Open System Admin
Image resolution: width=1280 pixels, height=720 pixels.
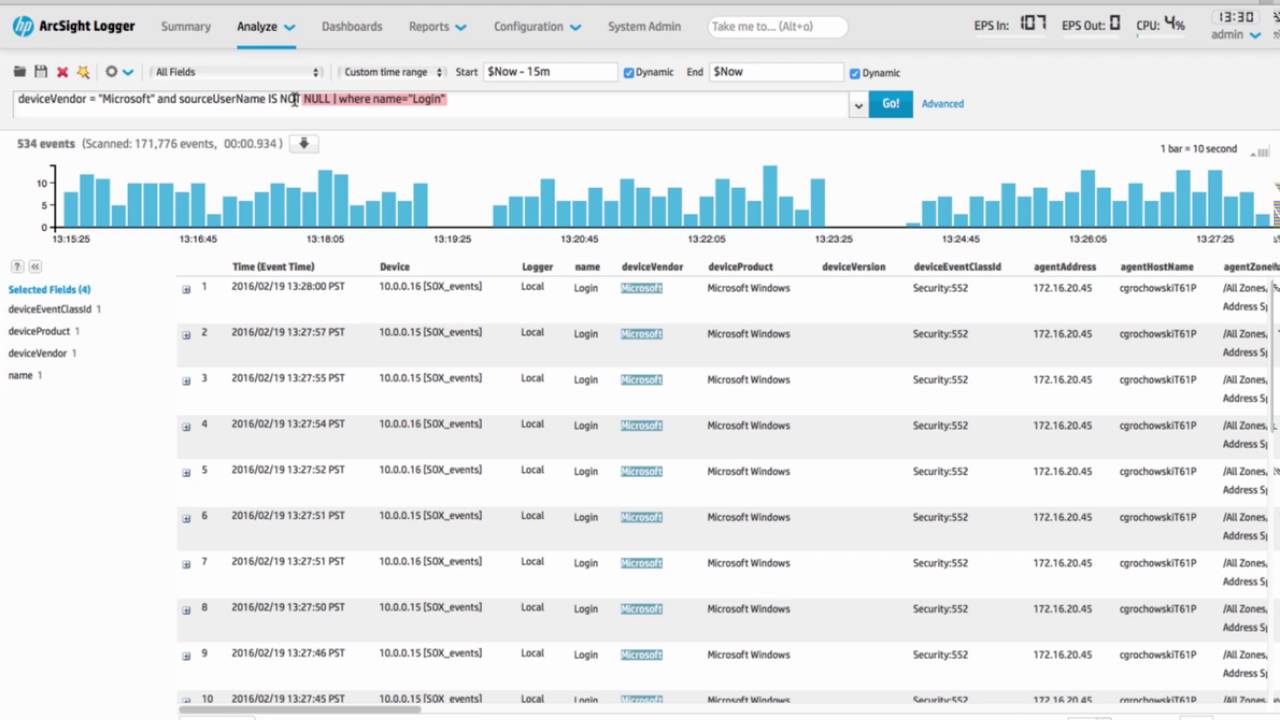point(644,27)
